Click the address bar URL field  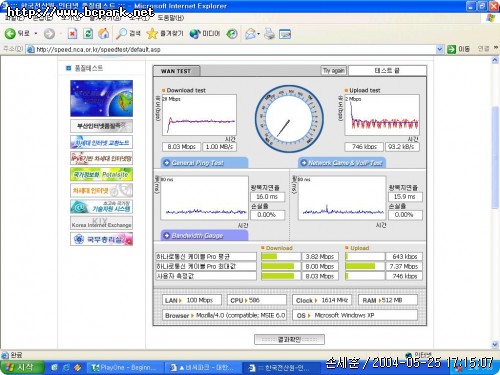tap(232, 50)
